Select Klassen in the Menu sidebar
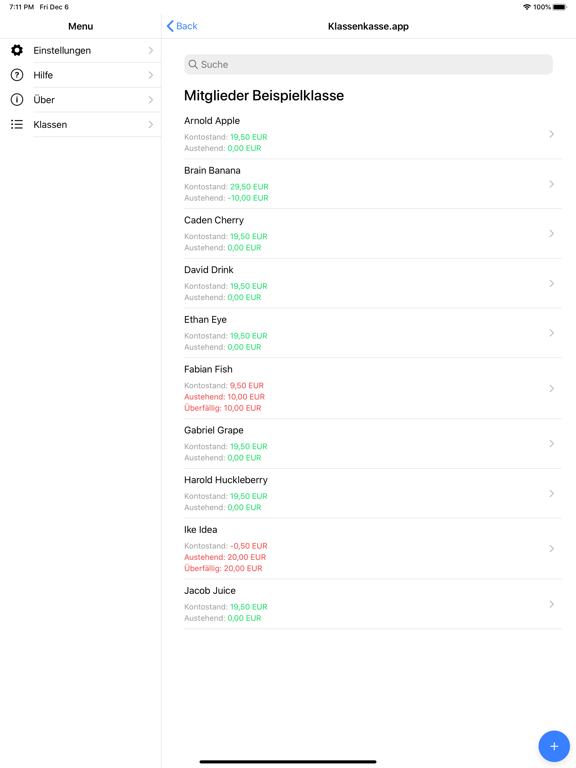 [80, 124]
